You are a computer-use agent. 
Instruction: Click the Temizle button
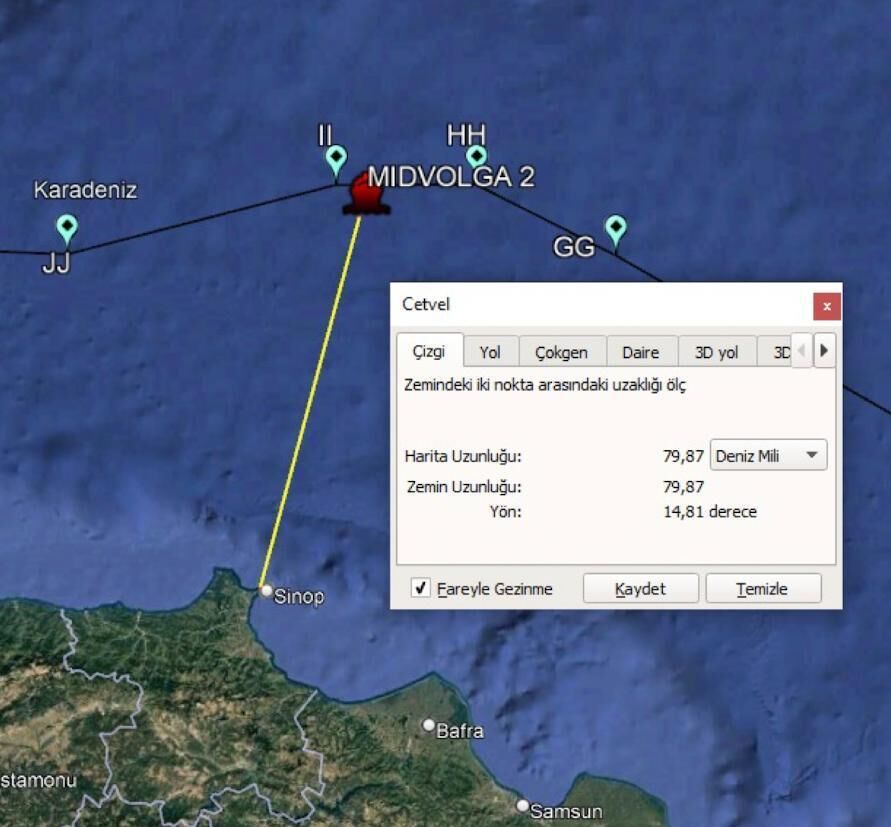point(763,588)
